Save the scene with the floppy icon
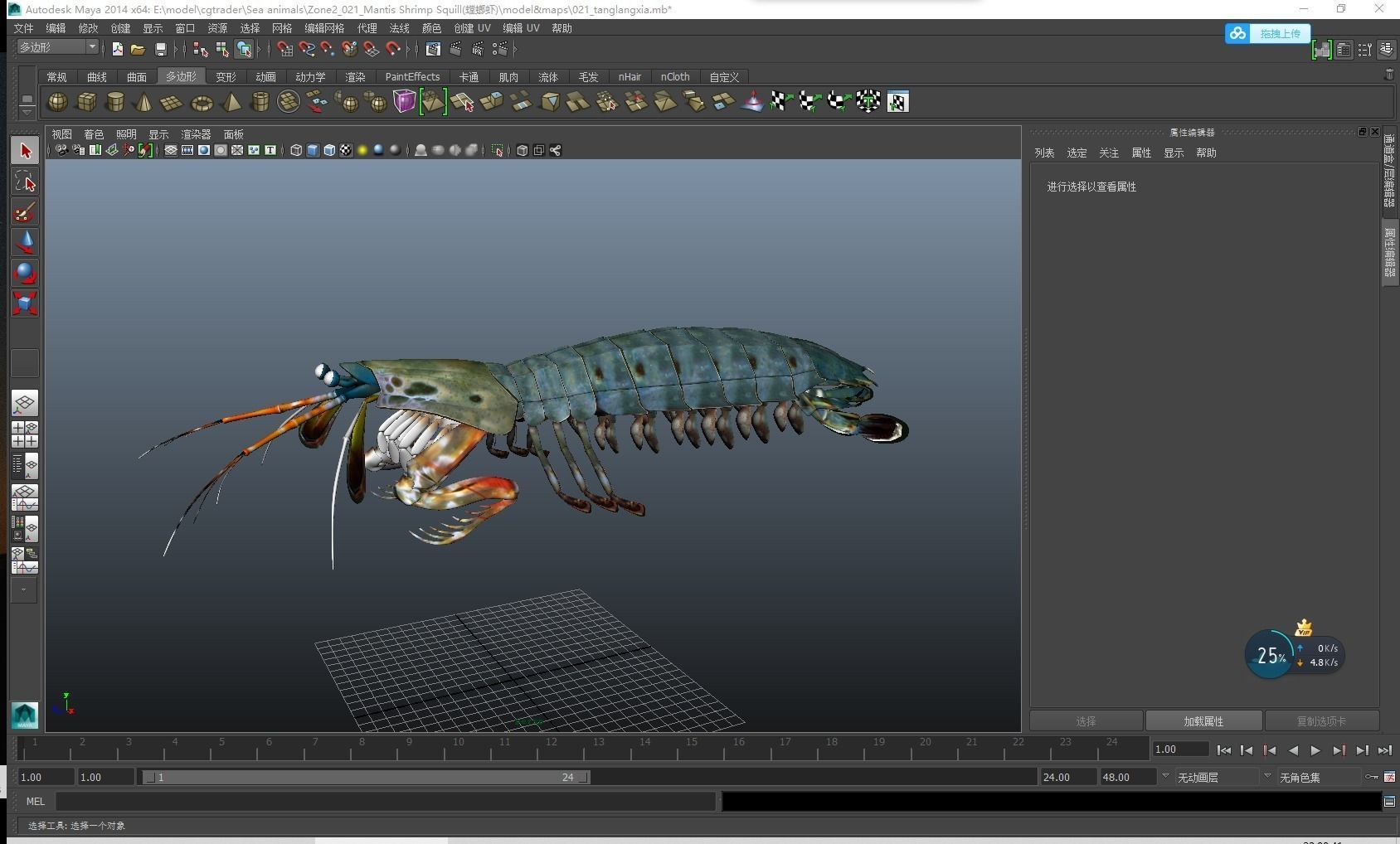 161,49
